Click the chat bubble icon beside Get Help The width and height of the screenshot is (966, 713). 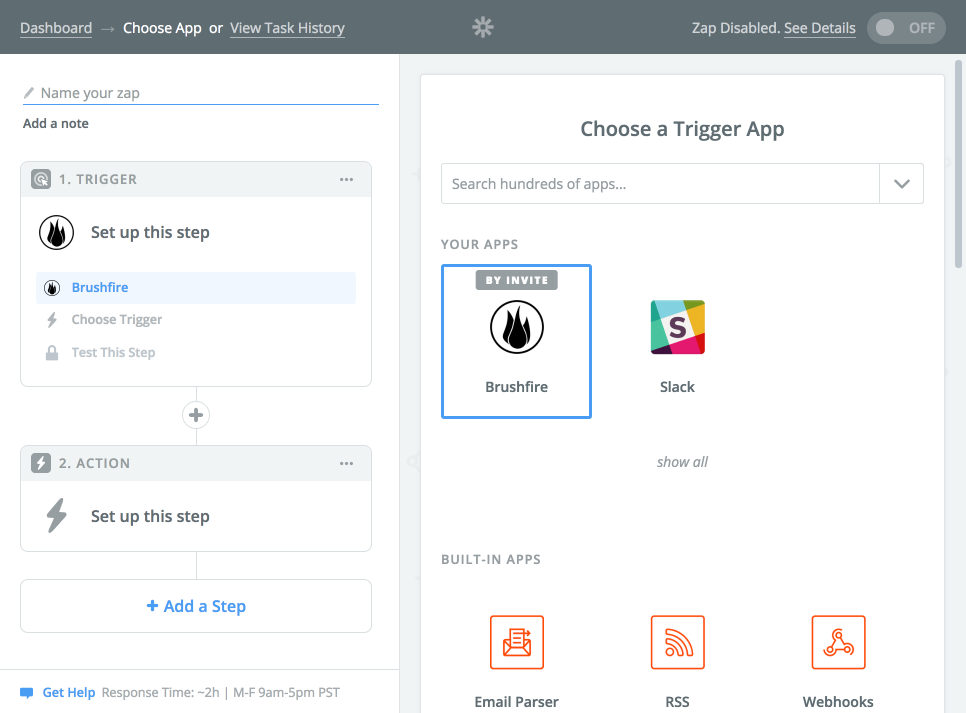point(26,693)
